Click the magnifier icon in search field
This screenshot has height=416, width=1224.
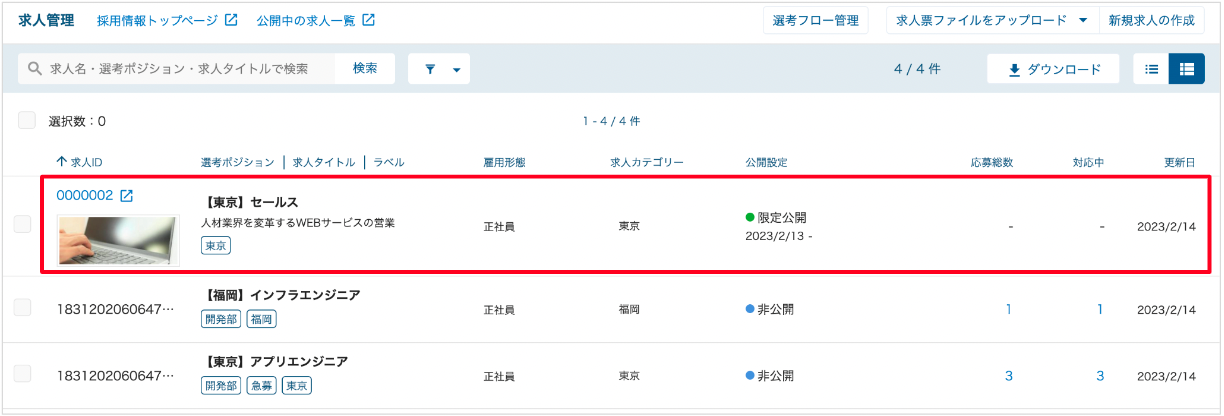[x=35, y=69]
